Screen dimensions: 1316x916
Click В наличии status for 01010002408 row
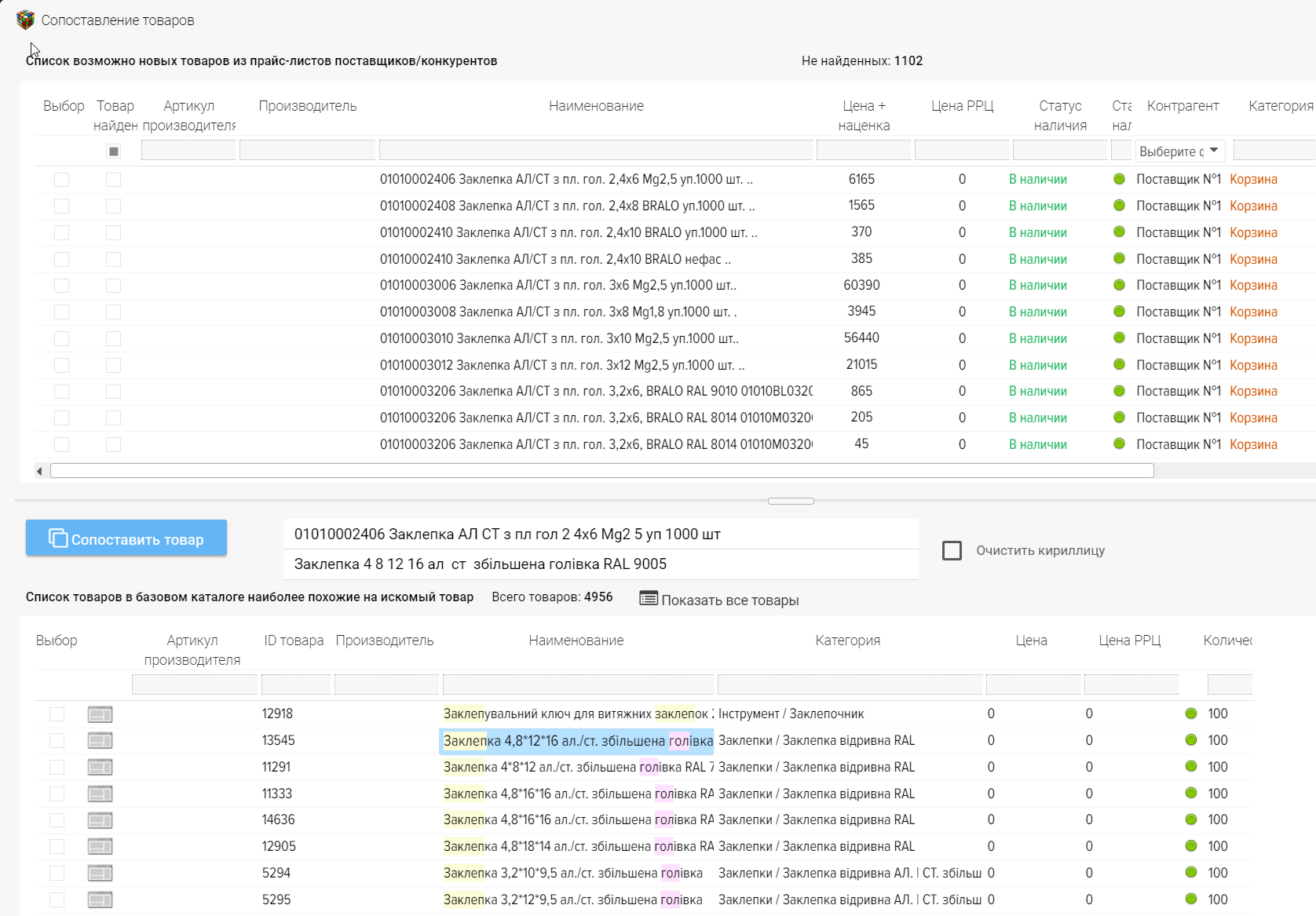1037,206
